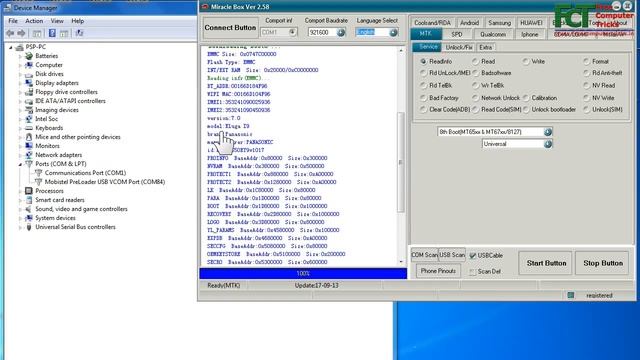
Task: Switch to the Samsung tab
Action: pos(500,23)
